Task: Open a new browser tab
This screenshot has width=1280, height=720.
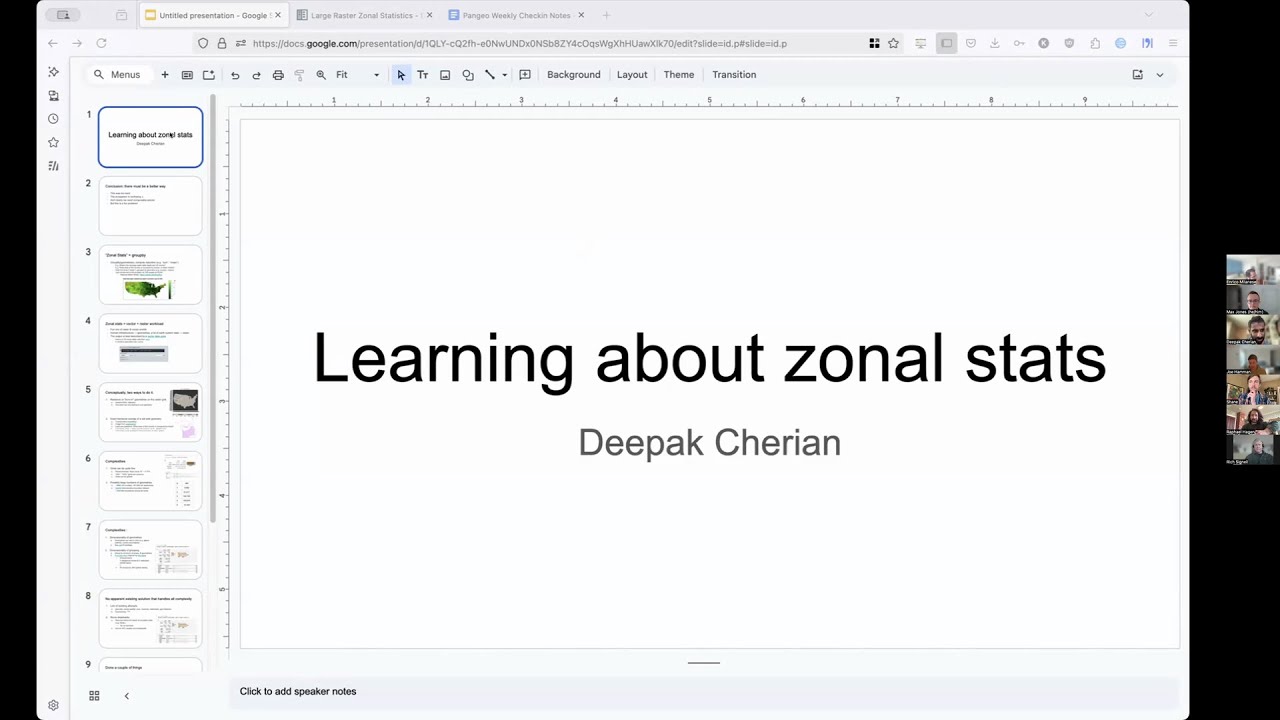Action: point(606,15)
